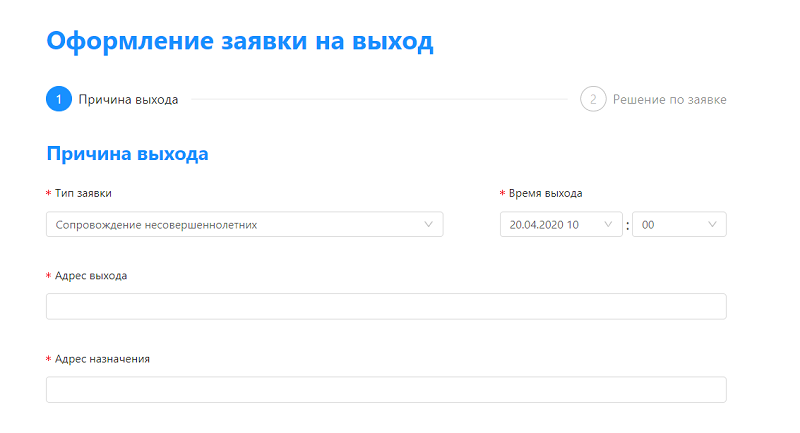800x433 pixels.
Task: Click the Адрес назначения field label
Action: [102, 359]
